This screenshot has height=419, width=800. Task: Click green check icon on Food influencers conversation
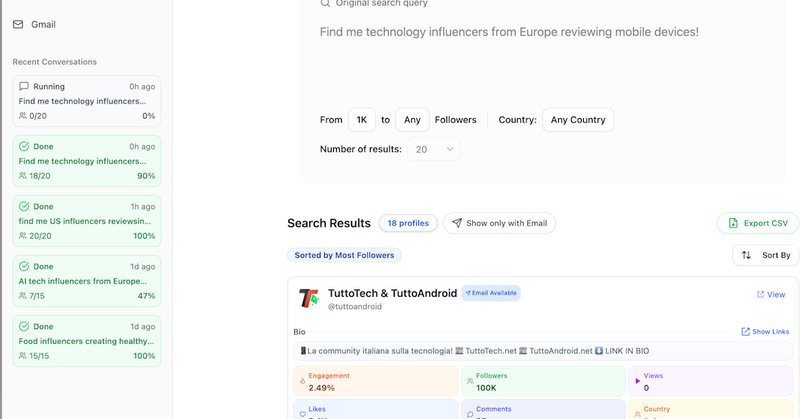click(24, 326)
